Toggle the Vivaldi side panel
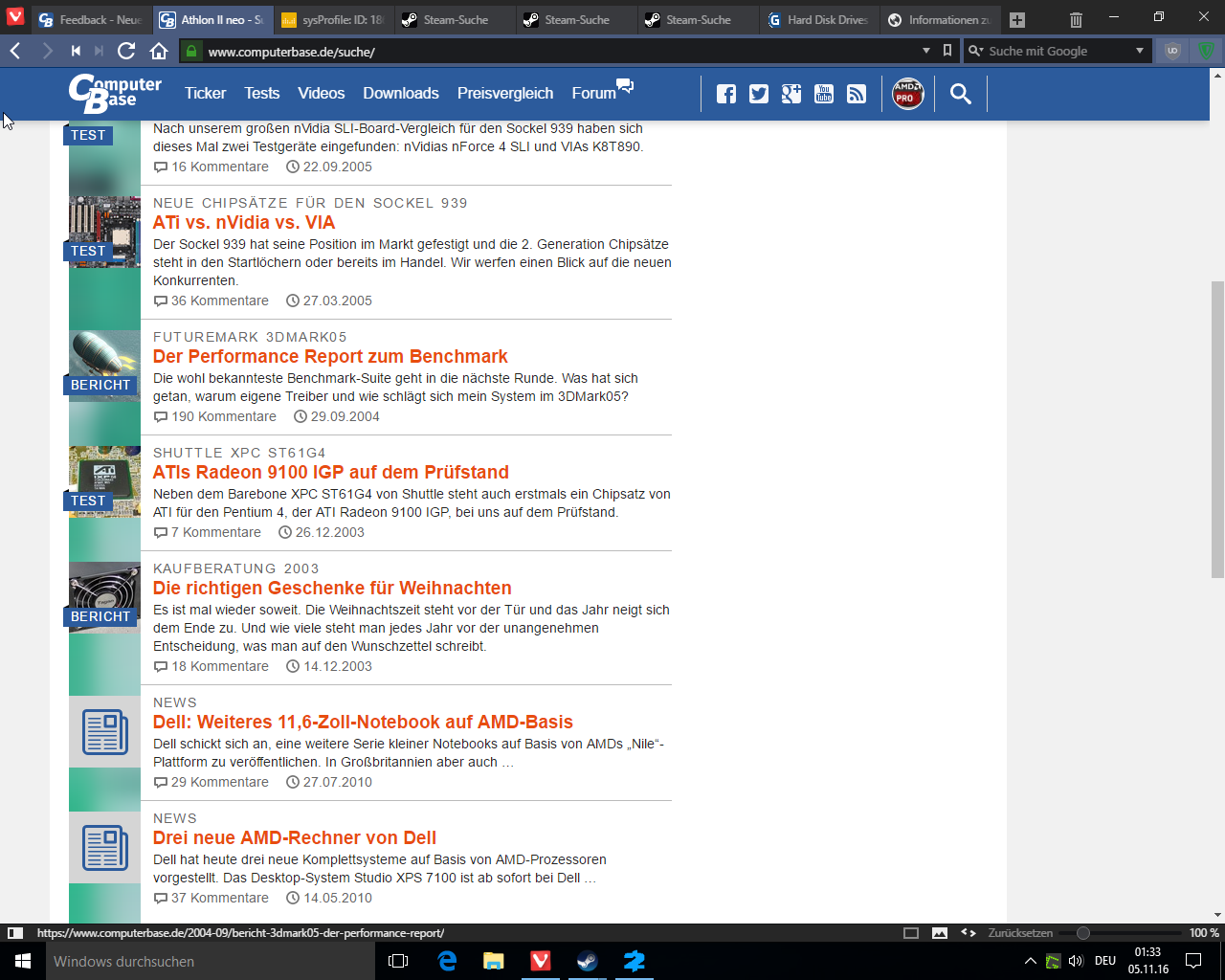1225x980 pixels. coord(15,932)
